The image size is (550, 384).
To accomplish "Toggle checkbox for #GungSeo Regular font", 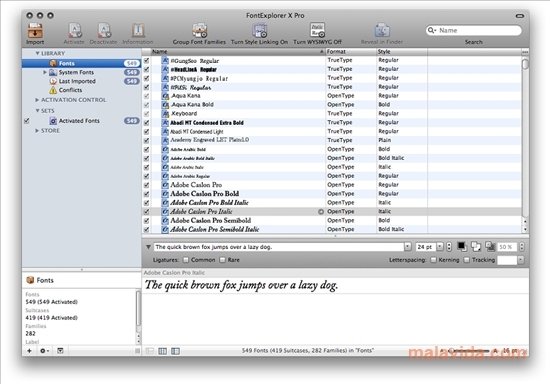I will coord(147,61).
